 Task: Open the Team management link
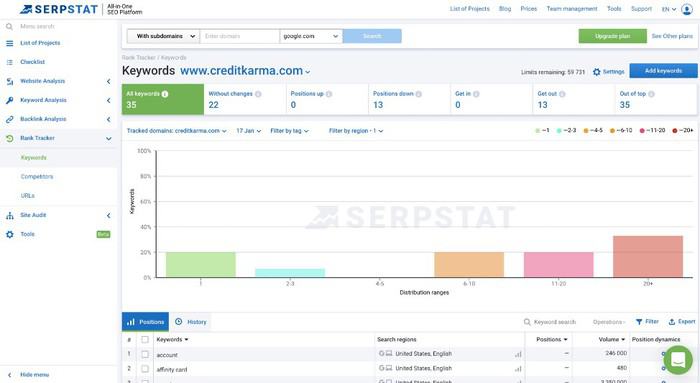[x=572, y=8]
